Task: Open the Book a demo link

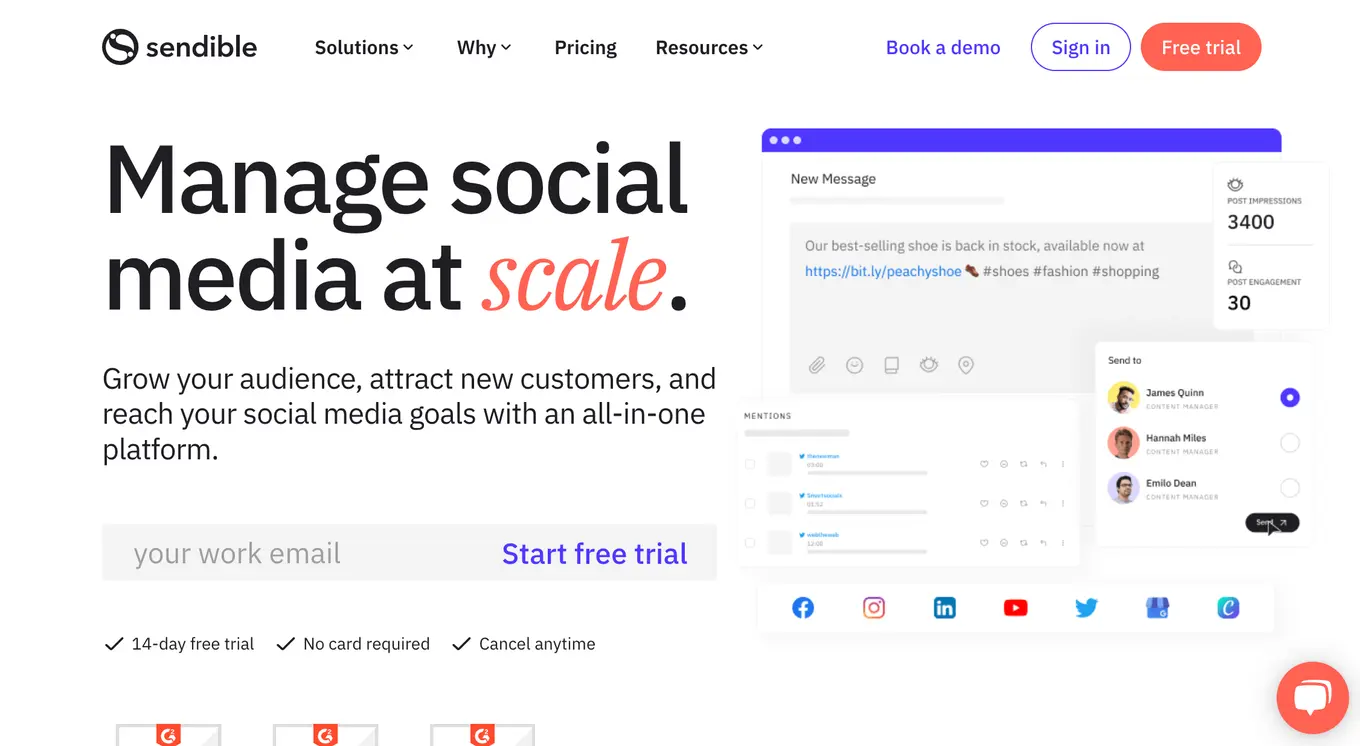Action: [942, 46]
